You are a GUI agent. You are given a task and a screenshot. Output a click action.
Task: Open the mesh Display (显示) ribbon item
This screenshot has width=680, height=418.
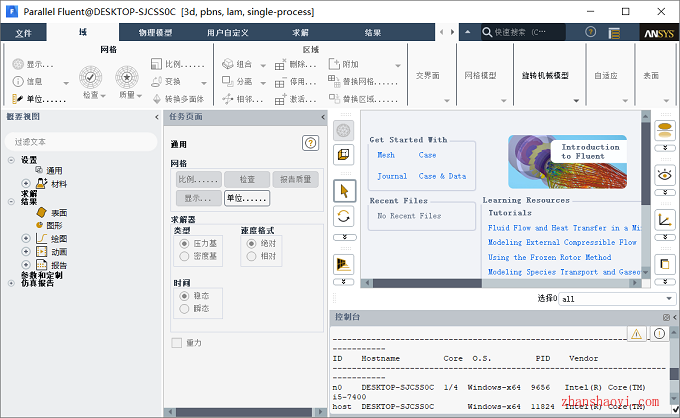click(x=33, y=65)
